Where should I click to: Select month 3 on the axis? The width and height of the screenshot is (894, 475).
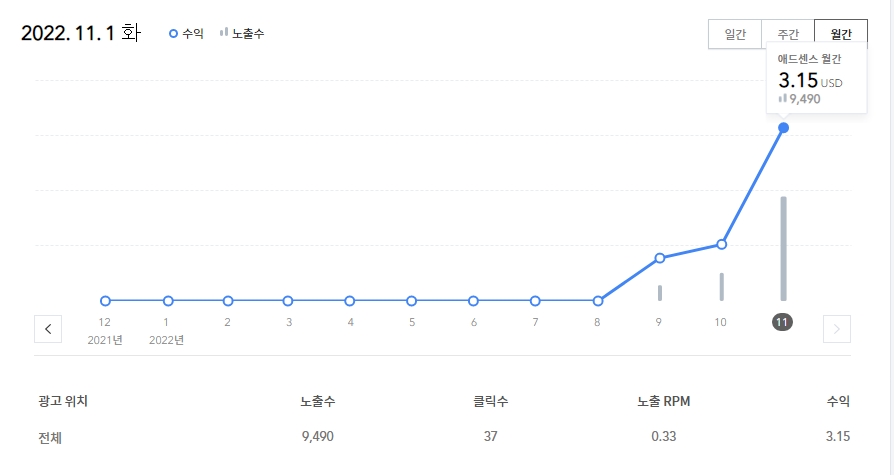pos(289,322)
